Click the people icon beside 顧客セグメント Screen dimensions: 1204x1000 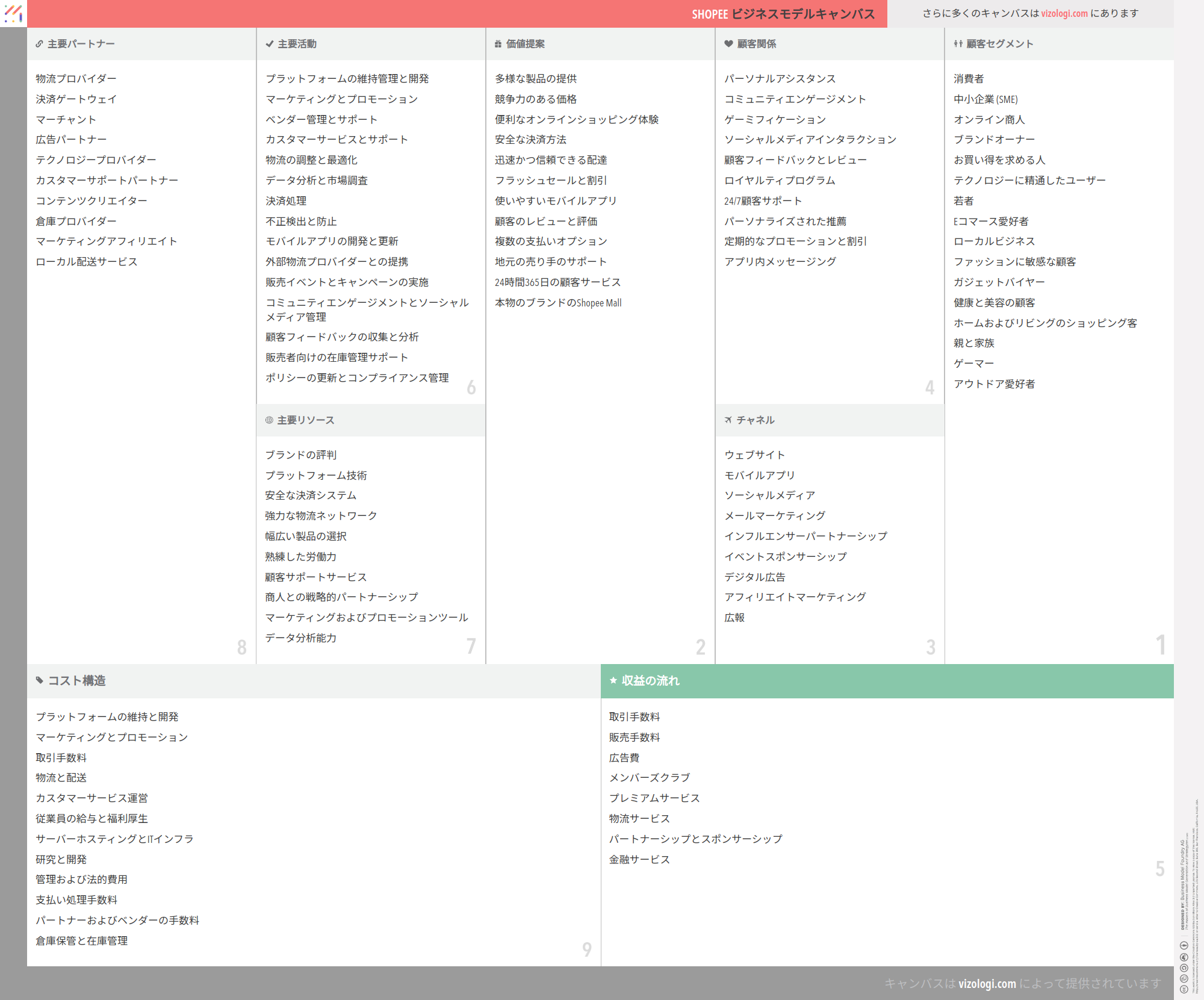pos(958,44)
